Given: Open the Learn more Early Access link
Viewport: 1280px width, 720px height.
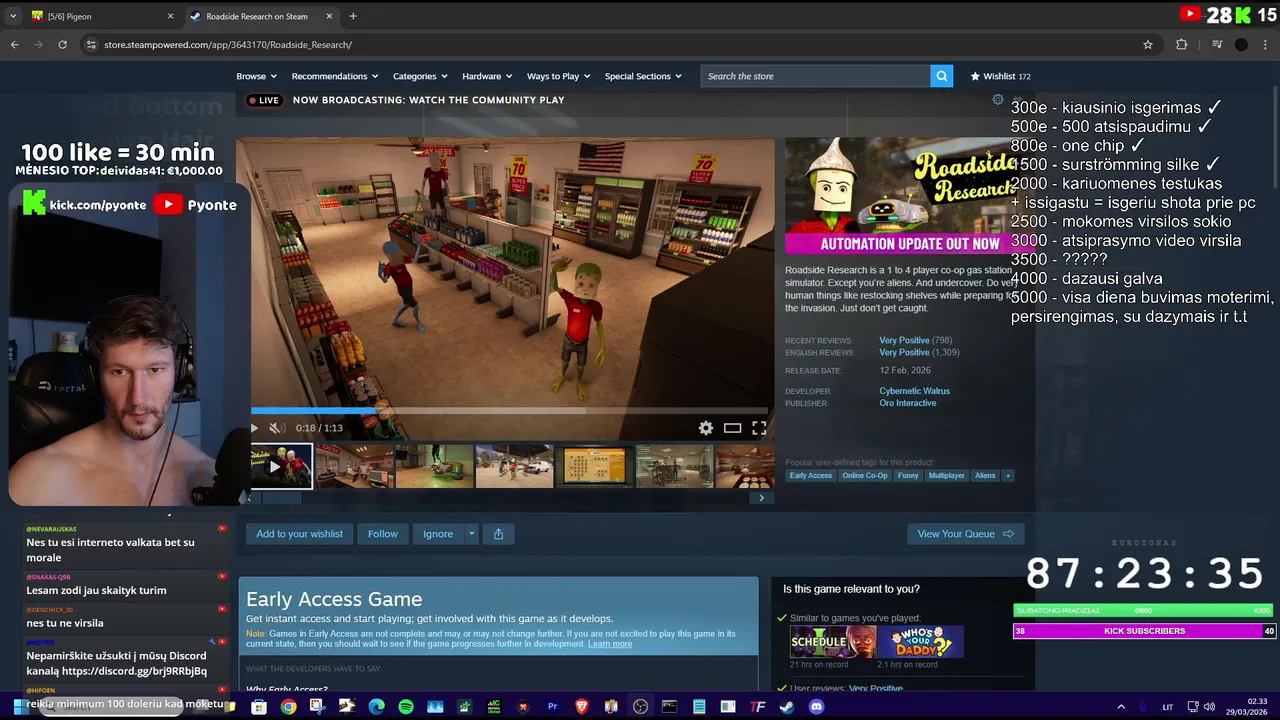Looking at the screenshot, I should coord(610,644).
